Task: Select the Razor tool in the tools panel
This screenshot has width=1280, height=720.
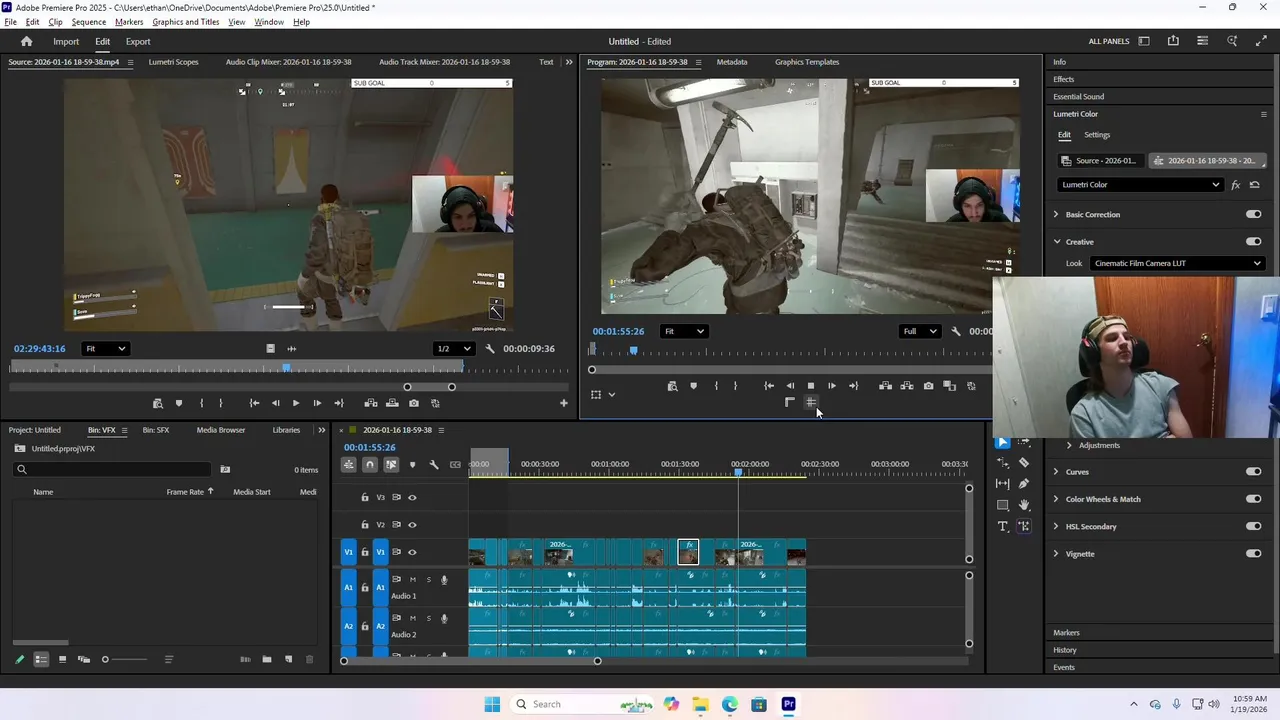Action: pos(1024,463)
